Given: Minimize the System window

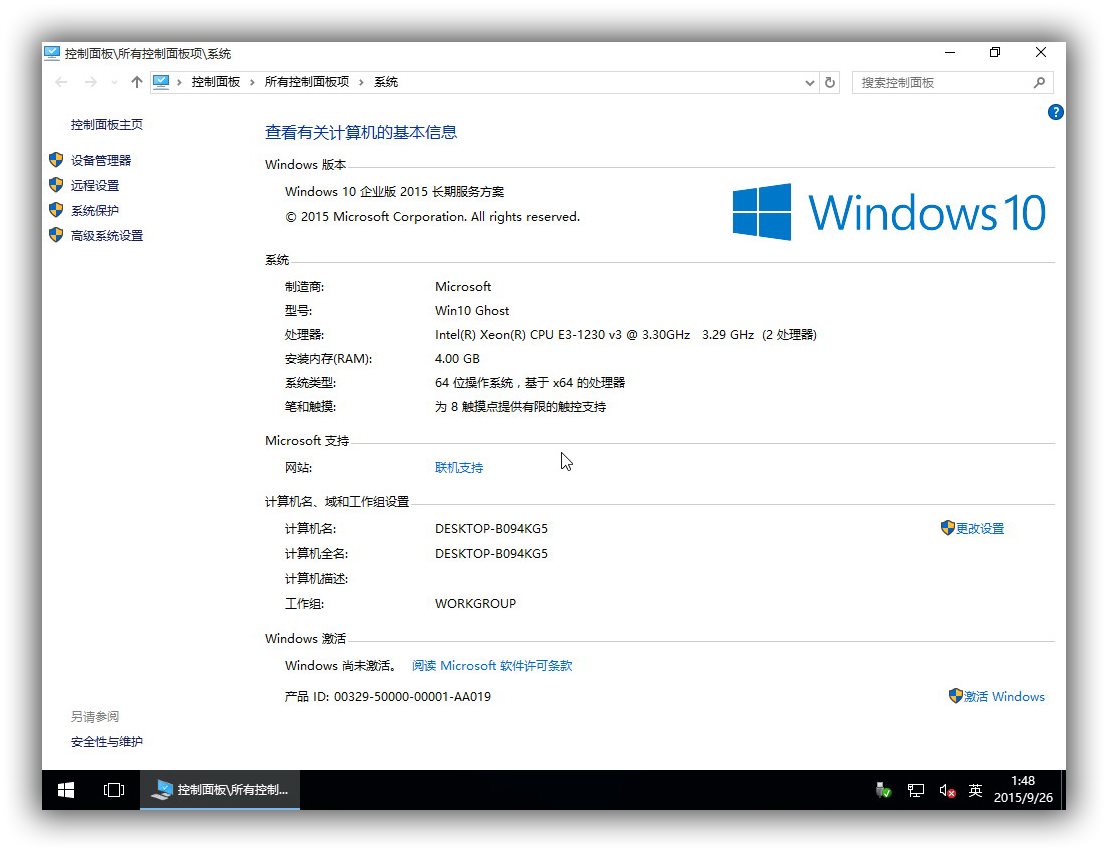Looking at the screenshot, I should tap(950, 53).
